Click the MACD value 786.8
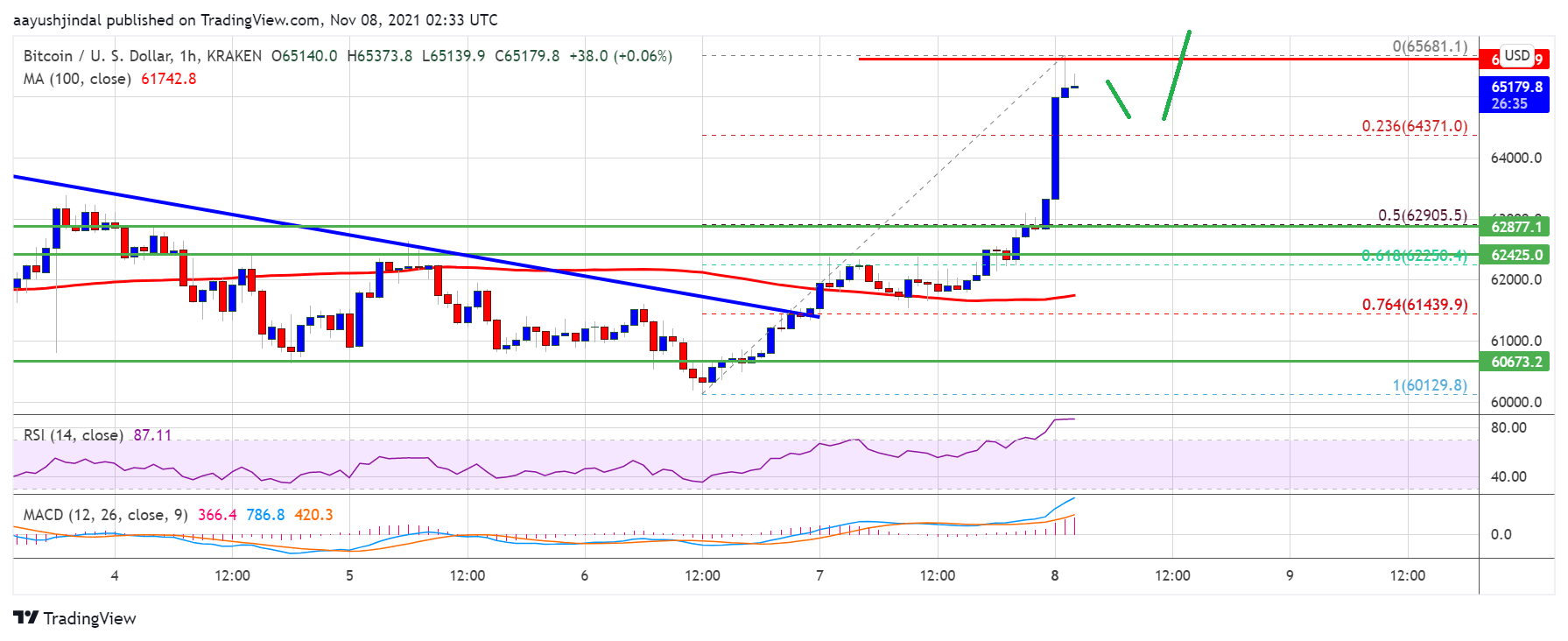1568x641 pixels. tap(265, 515)
